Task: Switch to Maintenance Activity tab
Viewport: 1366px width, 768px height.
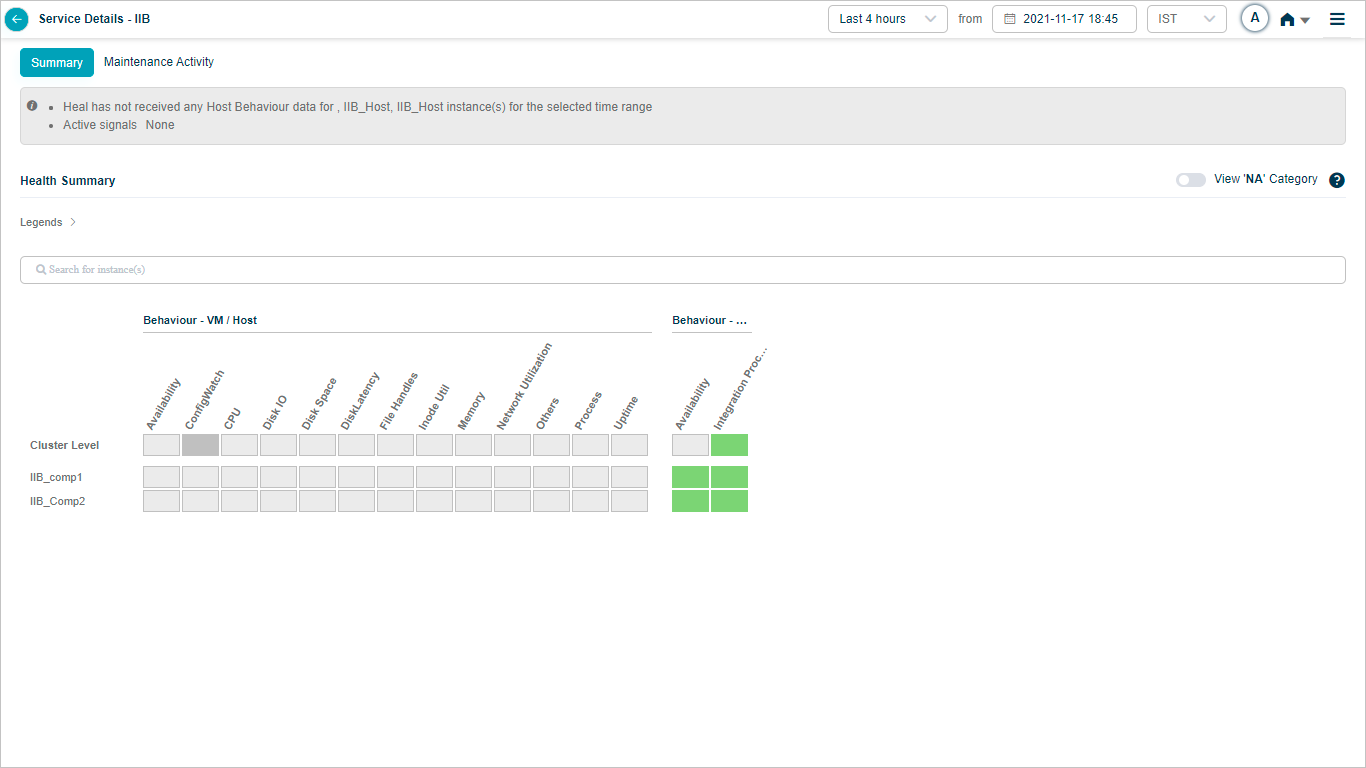Action: click(x=159, y=62)
